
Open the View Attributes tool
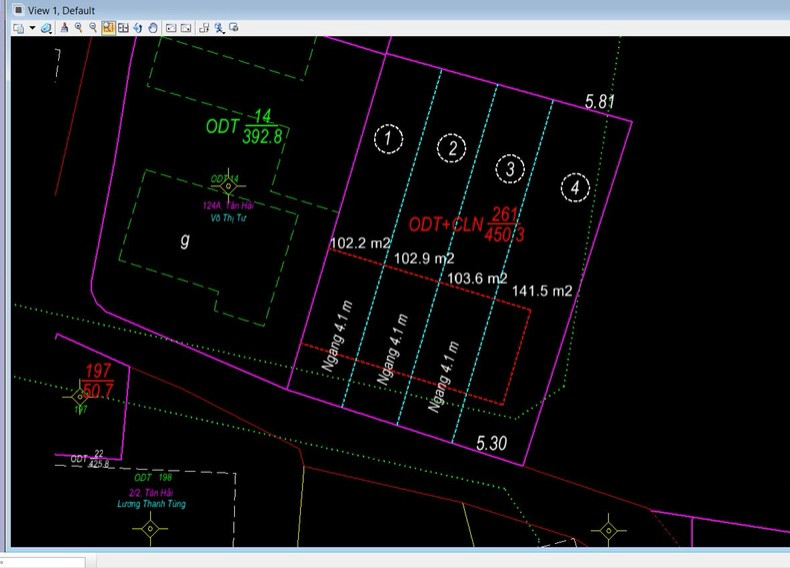[18, 28]
